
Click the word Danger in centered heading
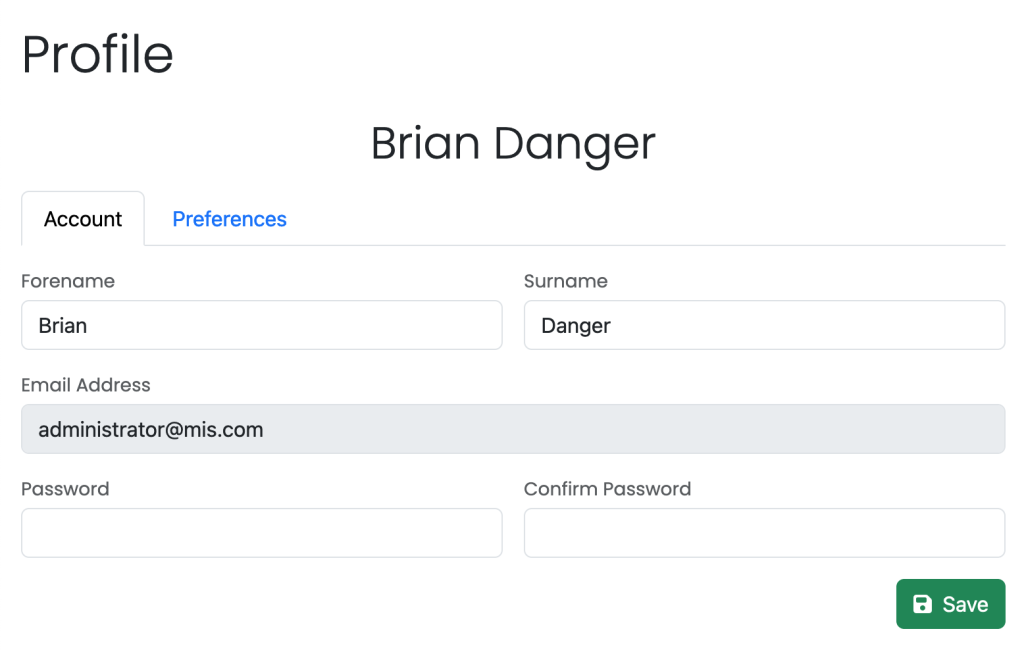click(575, 144)
